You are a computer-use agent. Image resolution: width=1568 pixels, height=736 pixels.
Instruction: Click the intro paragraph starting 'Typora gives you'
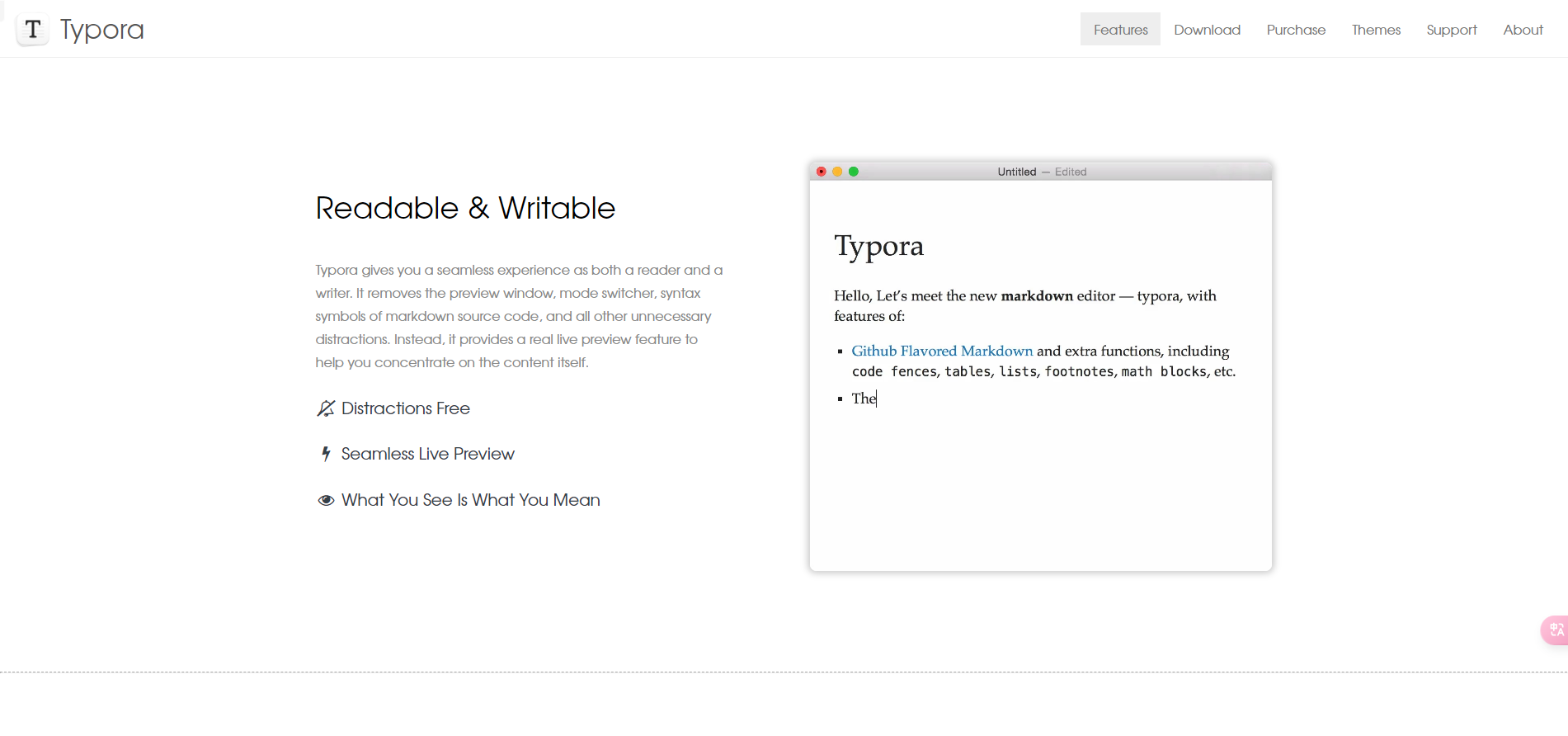(x=520, y=316)
